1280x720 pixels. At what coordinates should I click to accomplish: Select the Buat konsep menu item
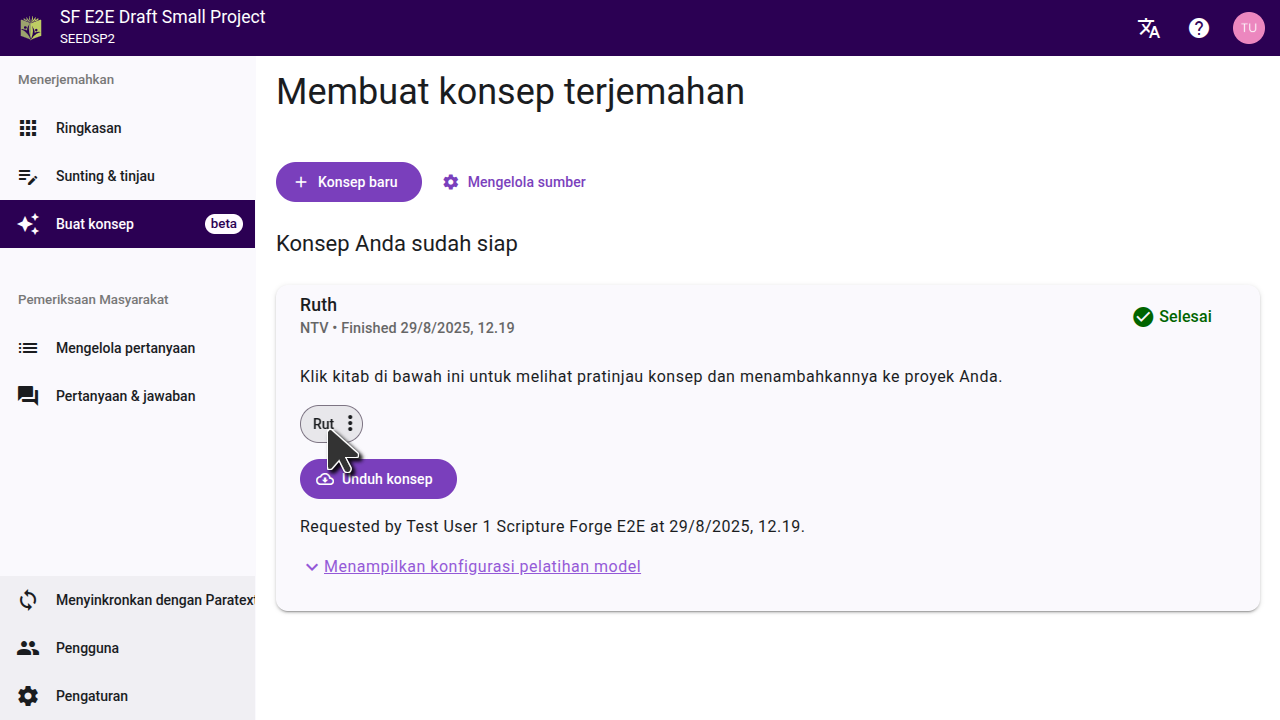(x=95, y=224)
